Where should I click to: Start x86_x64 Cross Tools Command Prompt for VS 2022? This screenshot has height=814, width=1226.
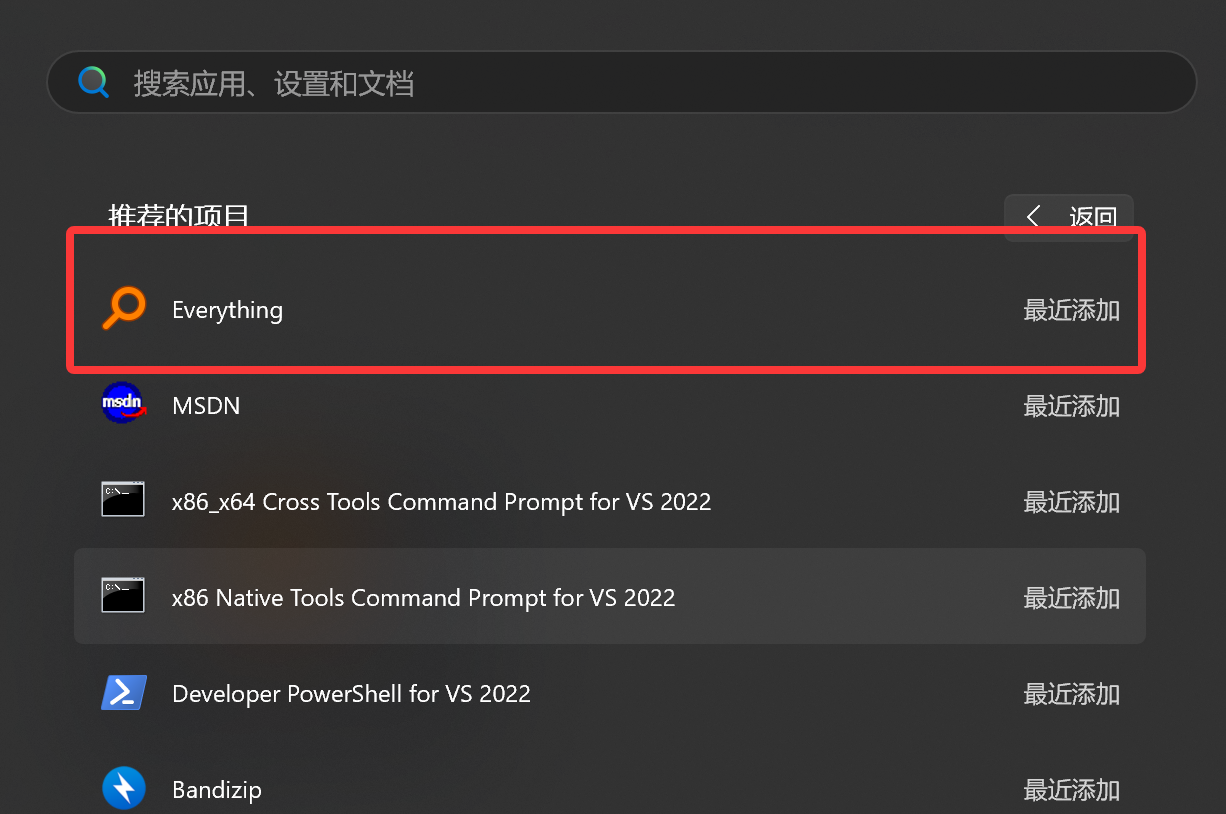tap(441, 501)
